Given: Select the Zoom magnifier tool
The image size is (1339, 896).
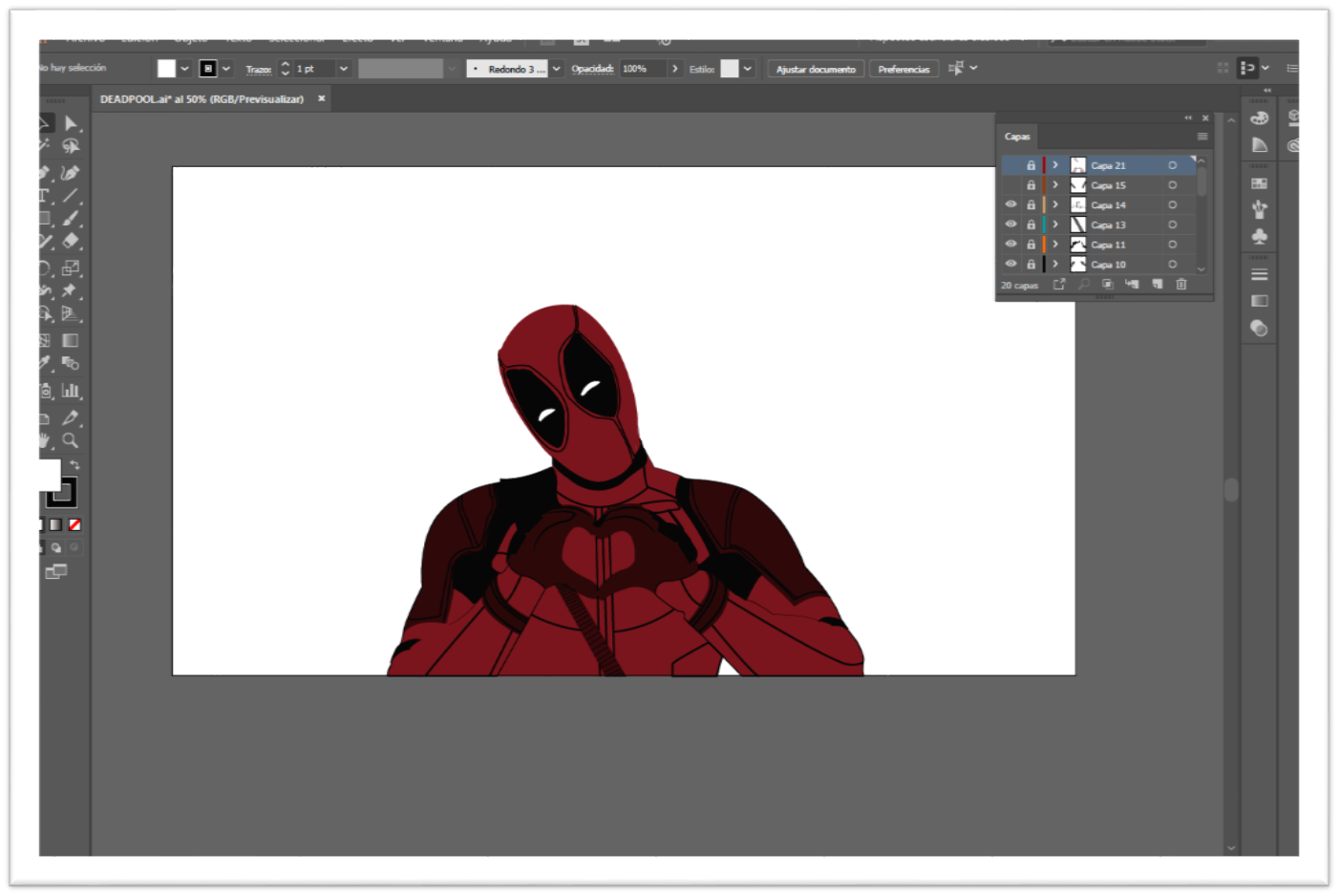Looking at the screenshot, I should (71, 440).
